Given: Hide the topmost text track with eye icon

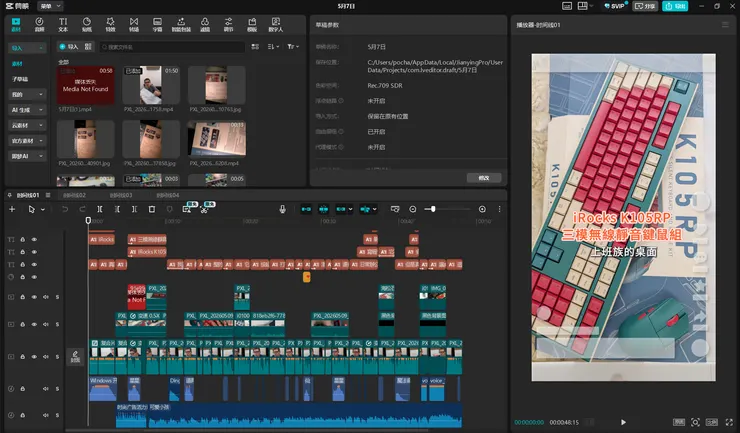Looking at the screenshot, I should click(x=34, y=239).
